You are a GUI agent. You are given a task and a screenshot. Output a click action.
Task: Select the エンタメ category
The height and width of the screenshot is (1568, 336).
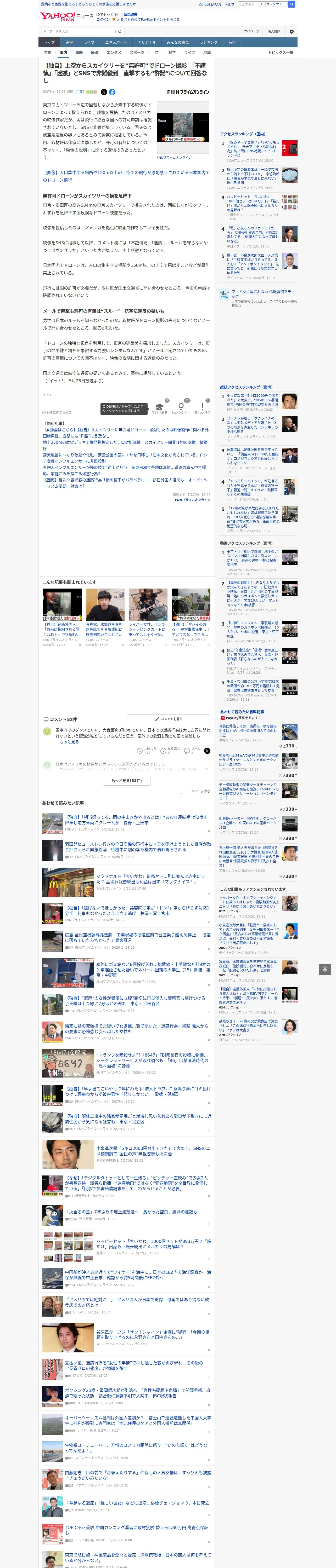(x=114, y=52)
